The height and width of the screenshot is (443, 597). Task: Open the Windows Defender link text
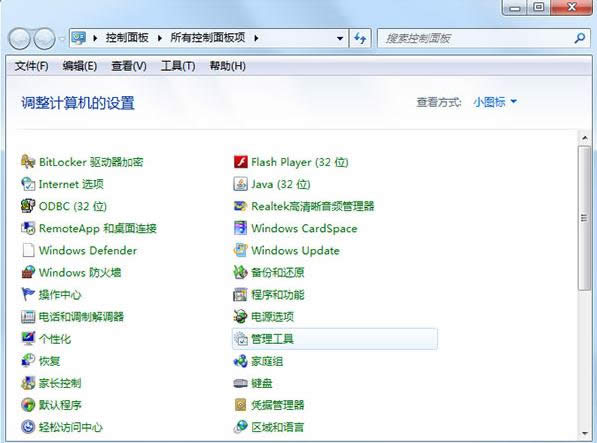tap(88, 250)
